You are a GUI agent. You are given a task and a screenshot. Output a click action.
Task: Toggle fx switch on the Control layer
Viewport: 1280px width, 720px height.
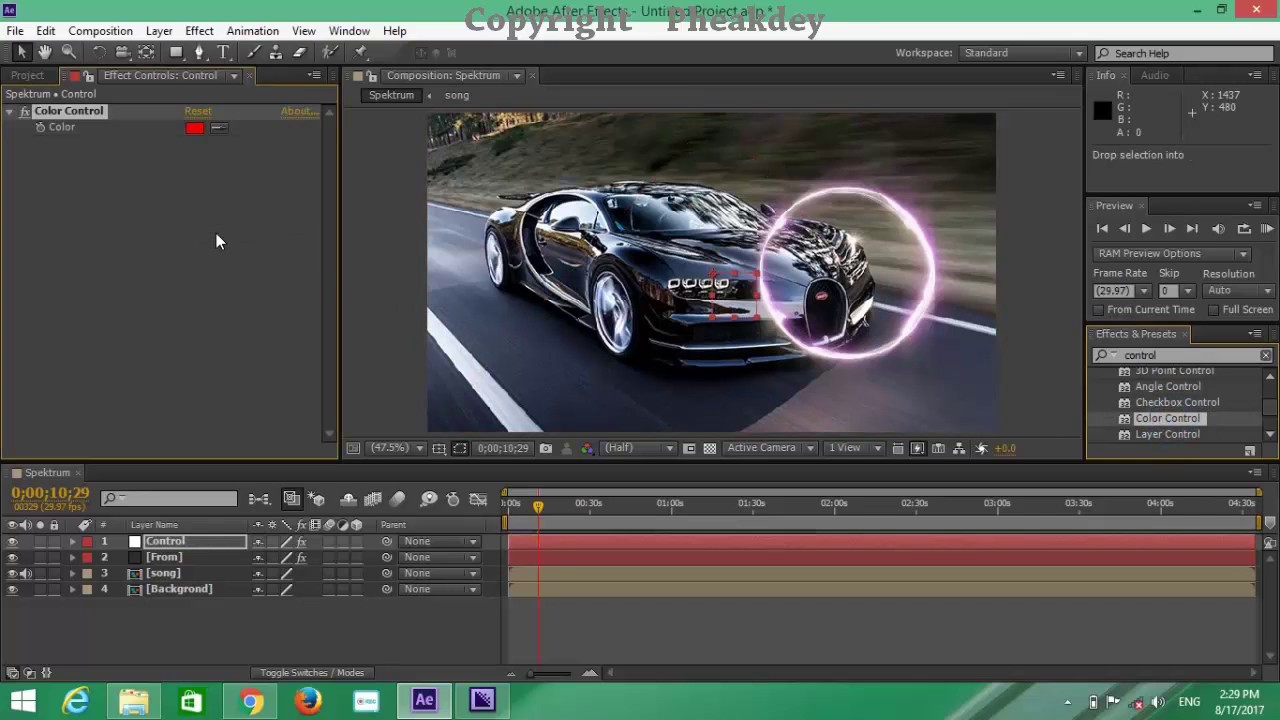(x=301, y=541)
